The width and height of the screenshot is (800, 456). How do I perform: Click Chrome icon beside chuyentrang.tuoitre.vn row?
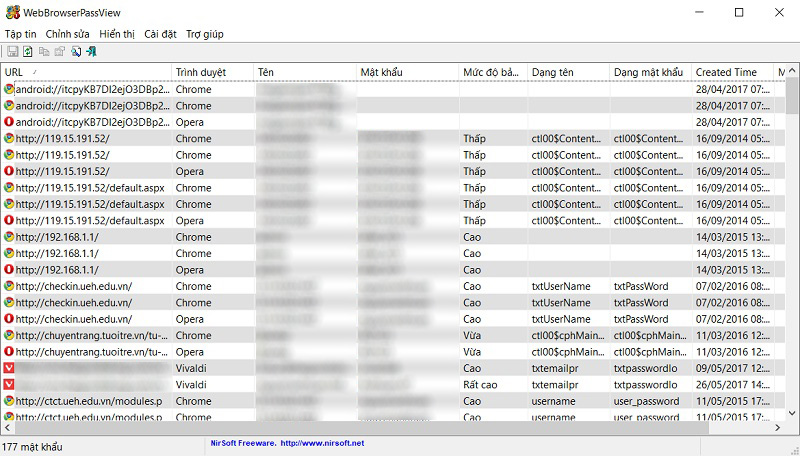coord(9,335)
